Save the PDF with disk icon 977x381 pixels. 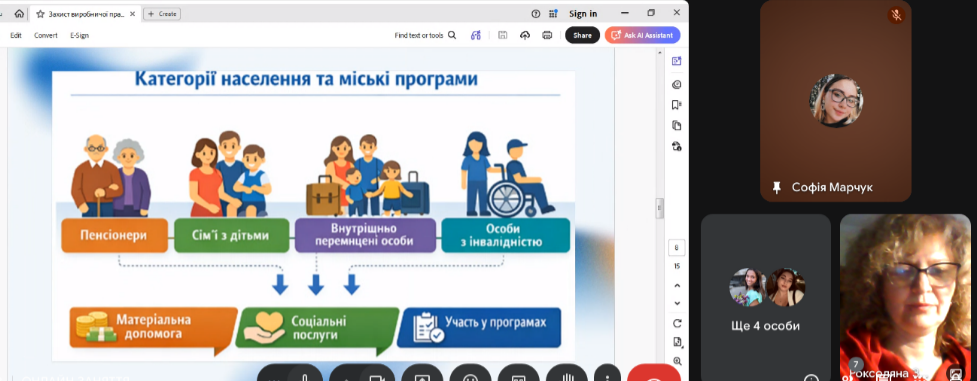[x=503, y=36]
